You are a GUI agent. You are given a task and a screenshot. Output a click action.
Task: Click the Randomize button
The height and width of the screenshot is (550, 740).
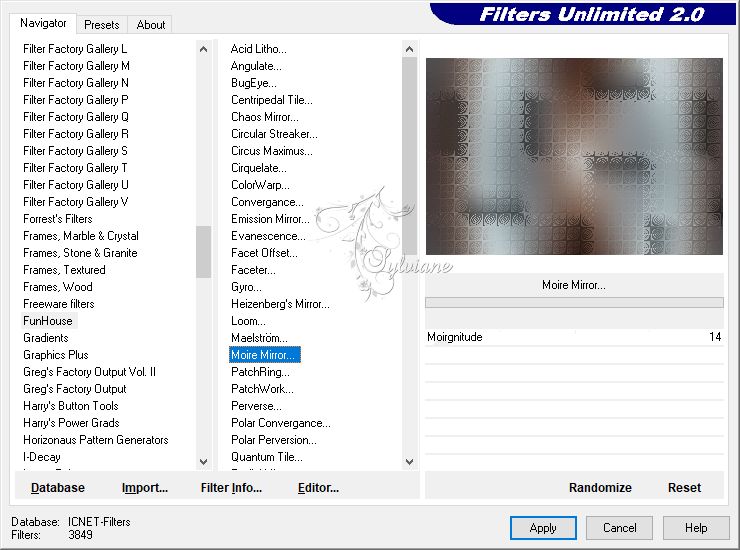click(600, 488)
